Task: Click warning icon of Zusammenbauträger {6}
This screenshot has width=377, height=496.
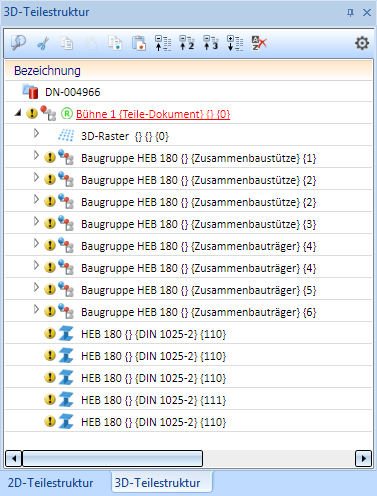Action: coord(50,311)
